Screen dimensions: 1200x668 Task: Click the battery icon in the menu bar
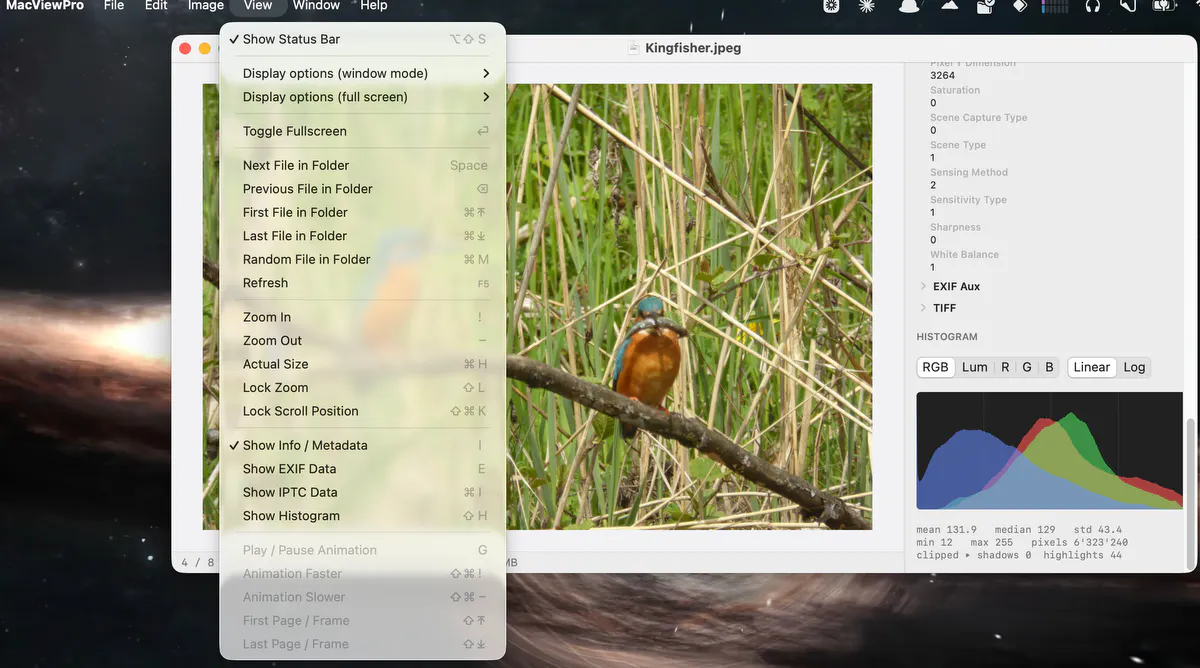tap(1163, 6)
